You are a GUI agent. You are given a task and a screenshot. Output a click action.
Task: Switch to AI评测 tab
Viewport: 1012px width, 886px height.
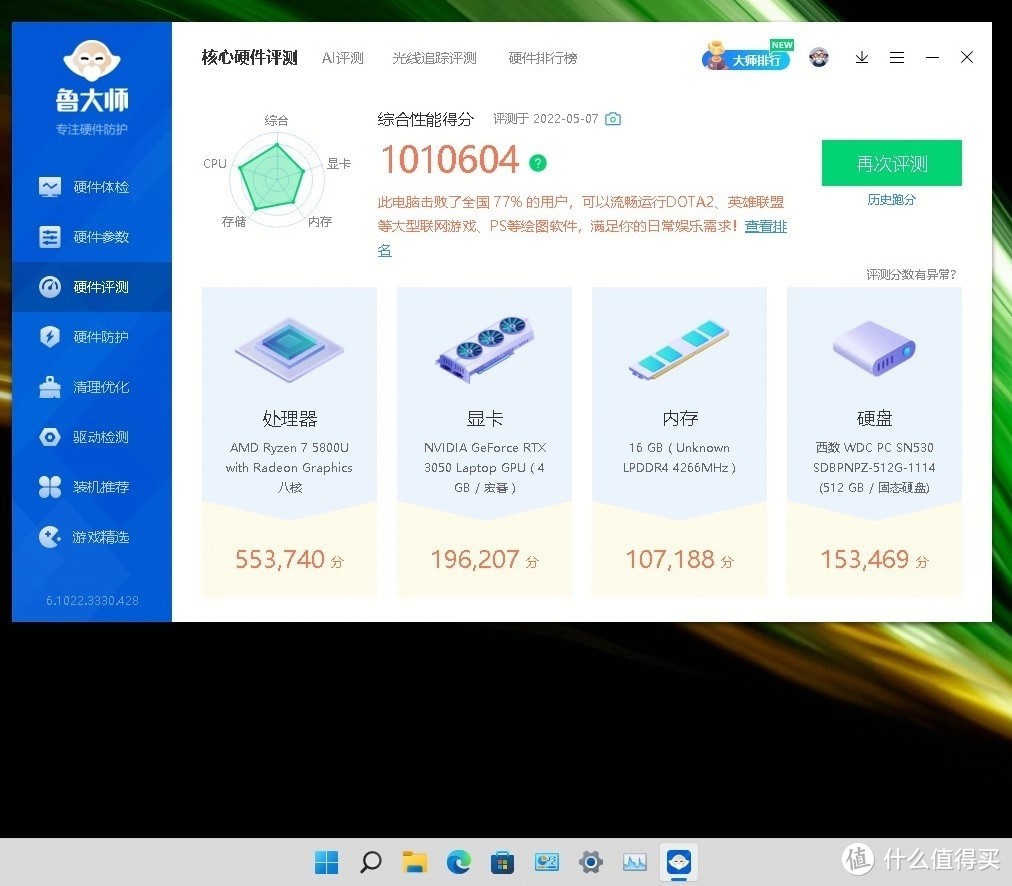click(343, 58)
